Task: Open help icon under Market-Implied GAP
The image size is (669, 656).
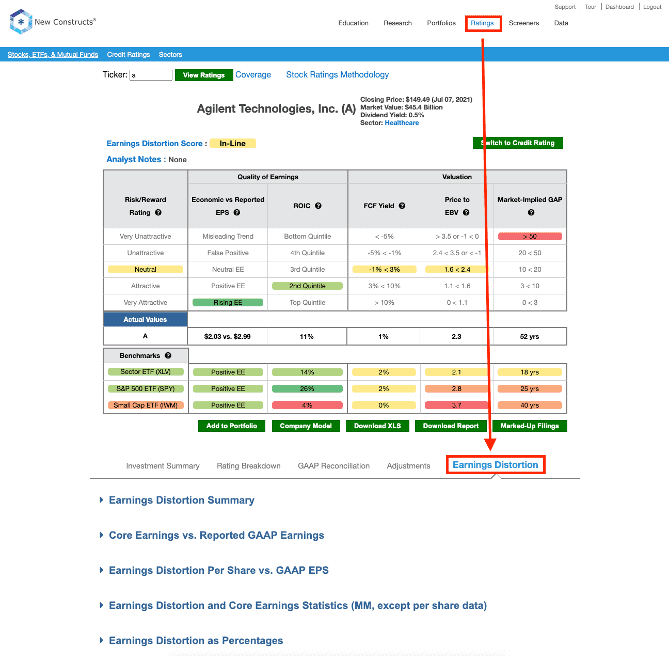Action: point(531,212)
